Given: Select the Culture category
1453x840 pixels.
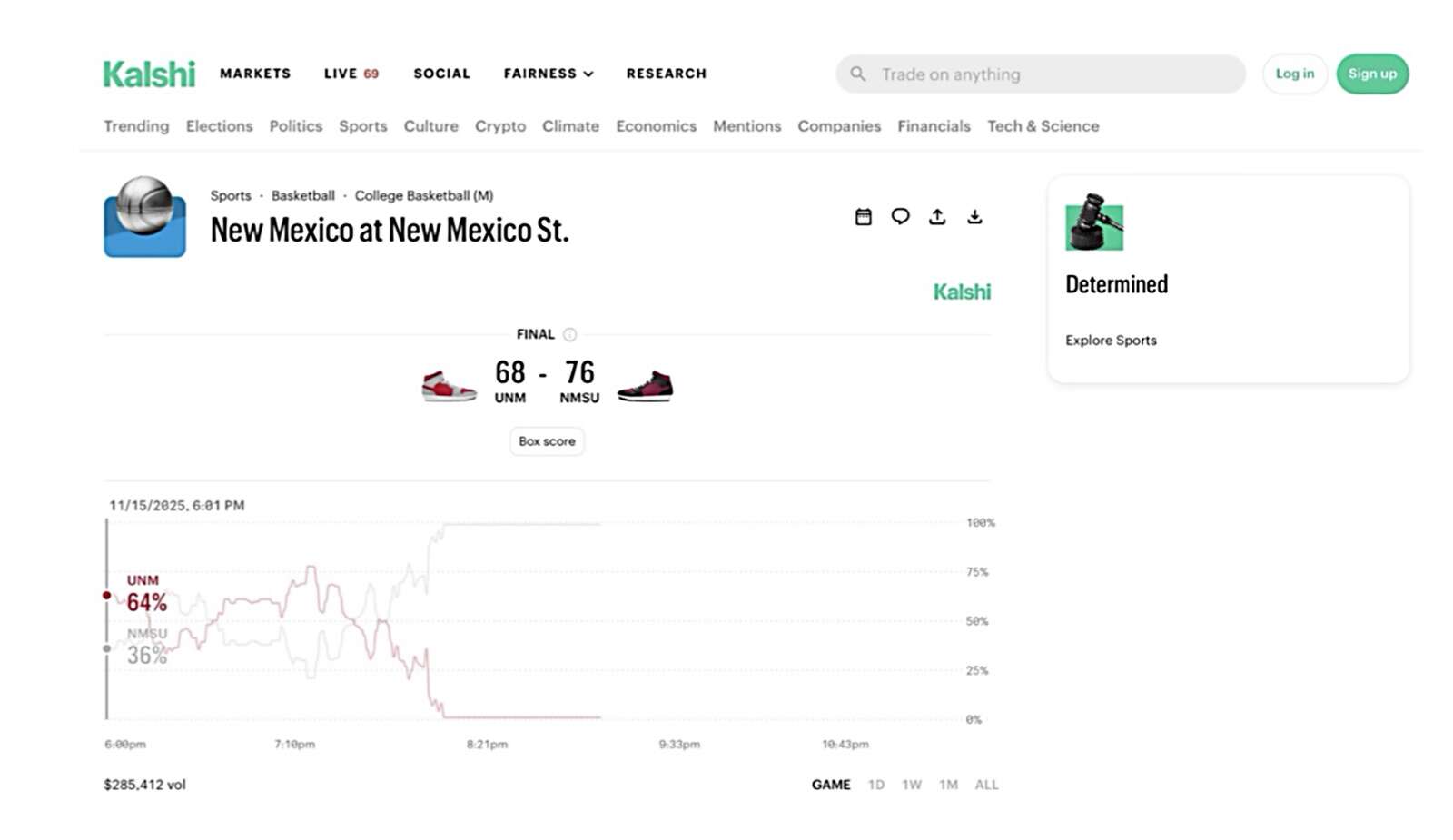Looking at the screenshot, I should [x=431, y=126].
